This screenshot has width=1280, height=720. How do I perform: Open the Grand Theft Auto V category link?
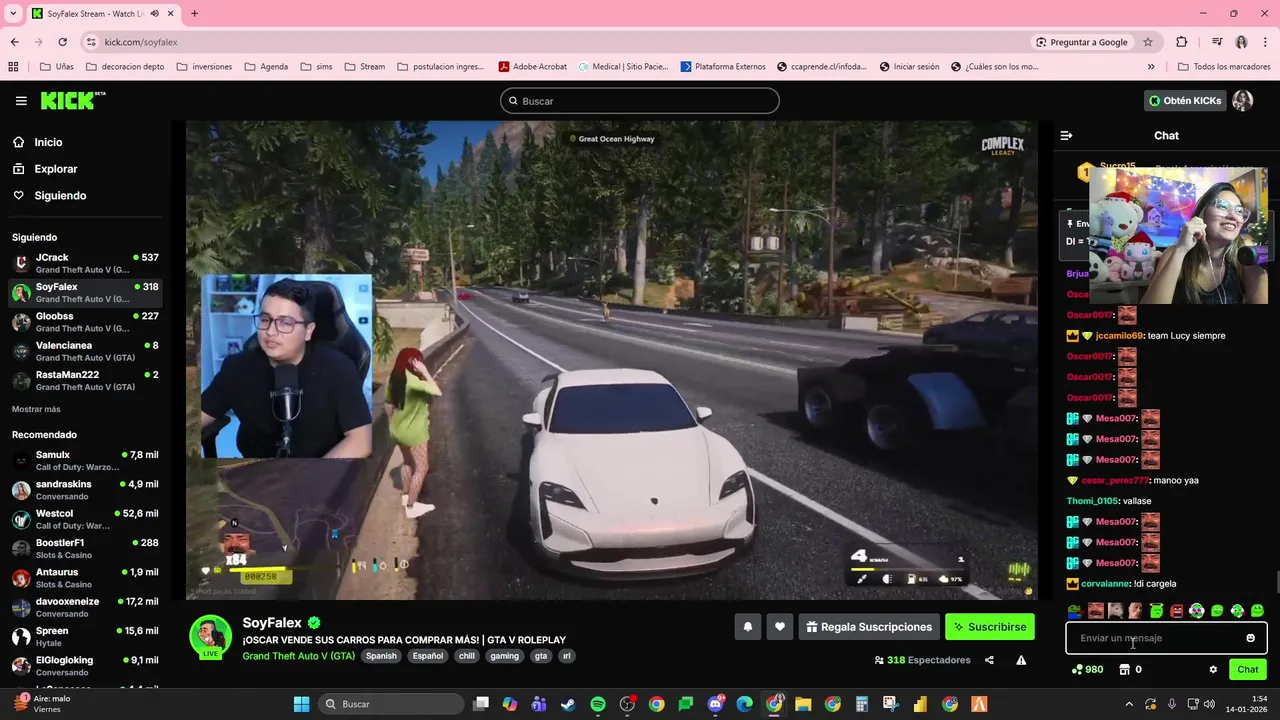pyautogui.click(x=298, y=656)
